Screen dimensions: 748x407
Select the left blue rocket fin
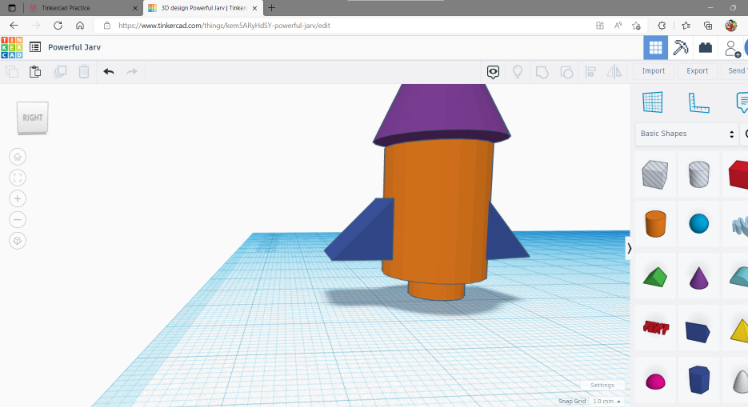coord(360,230)
